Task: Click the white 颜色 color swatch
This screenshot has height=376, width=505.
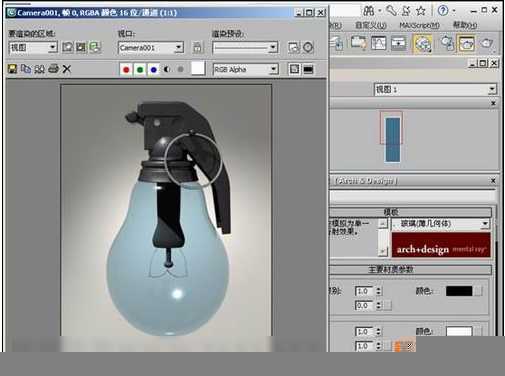Action: 459,331
